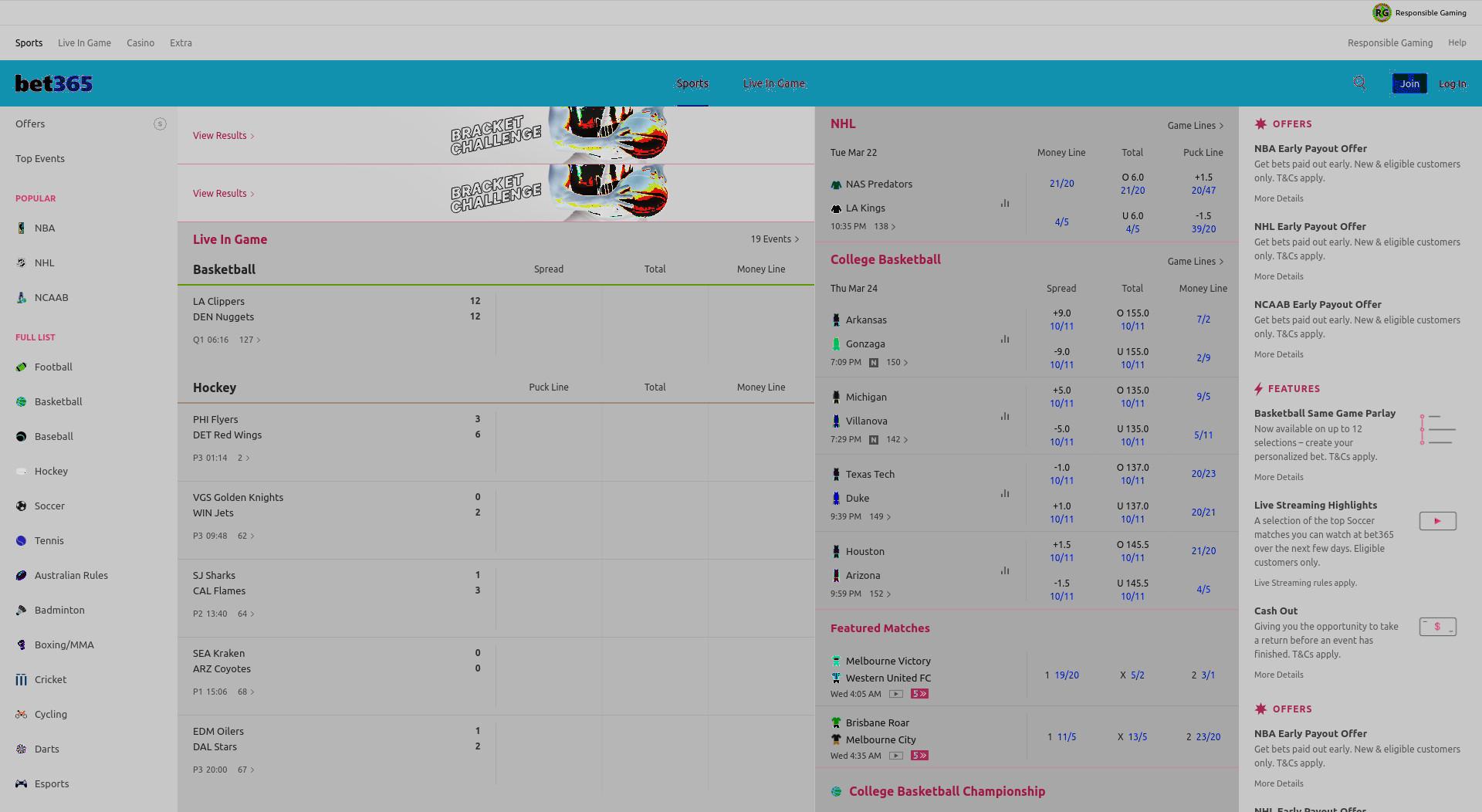This screenshot has height=812, width=1482.
Task: Click the Live Streaming play icon in Features
Action: click(1437, 521)
